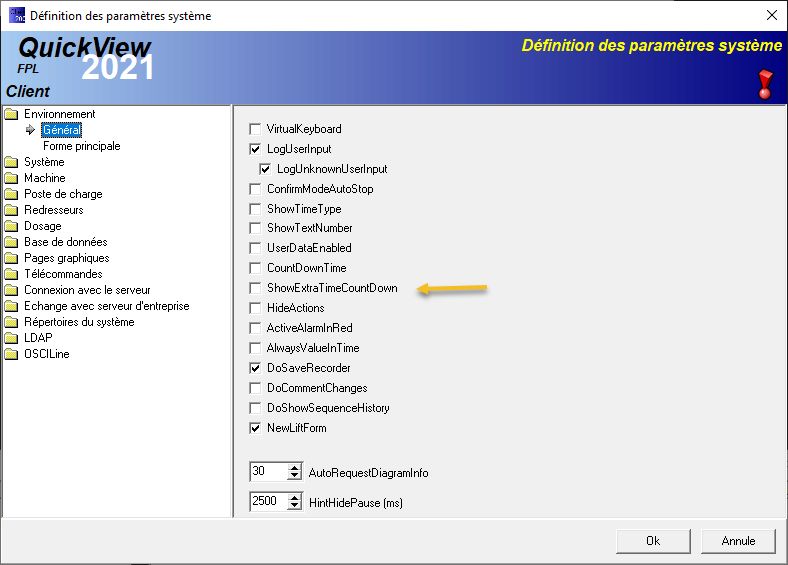Enable the VirtualKeyboard checkbox
Viewport: 788px width, 565px height.
pos(255,129)
